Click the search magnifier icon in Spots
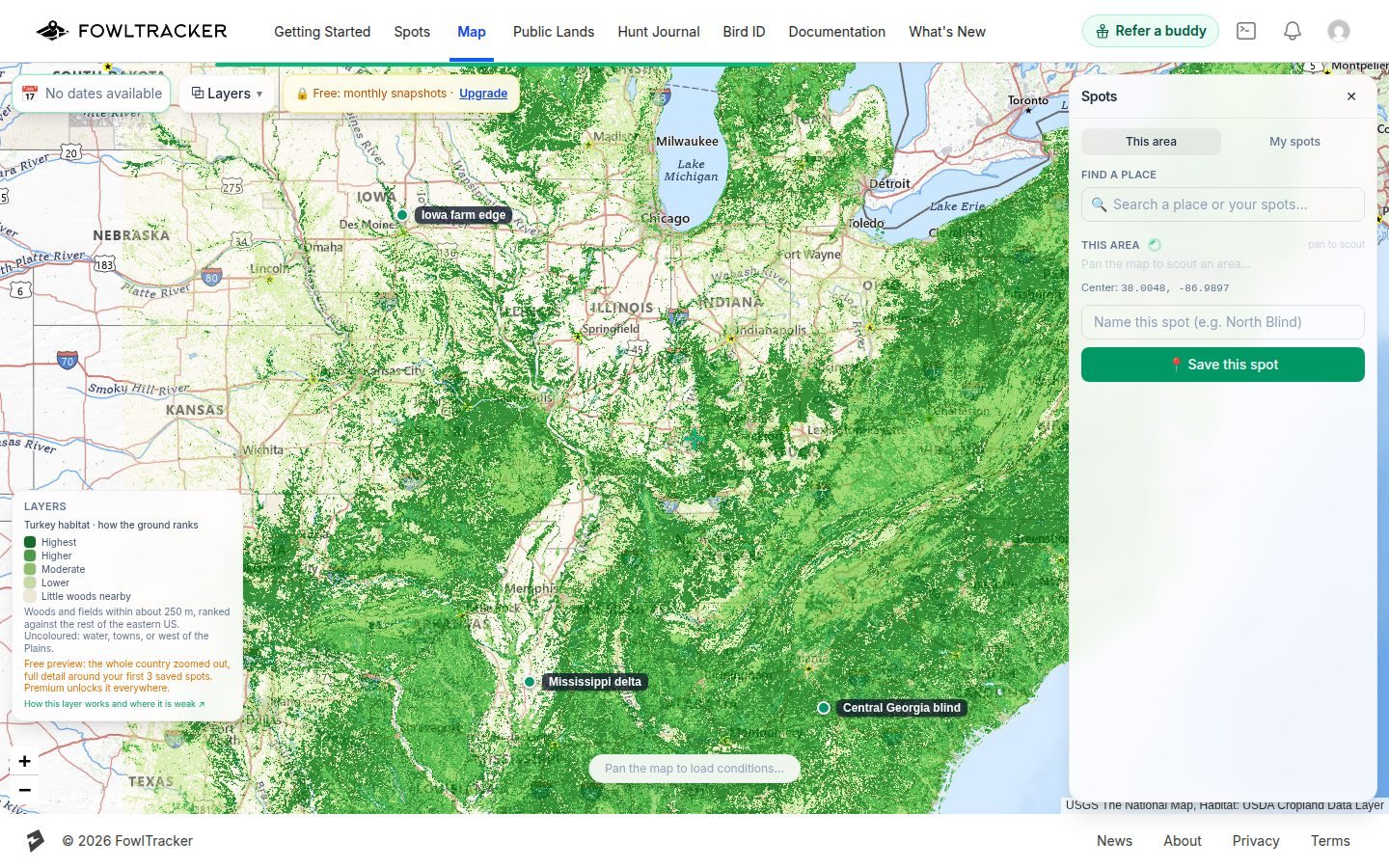 (x=1099, y=204)
